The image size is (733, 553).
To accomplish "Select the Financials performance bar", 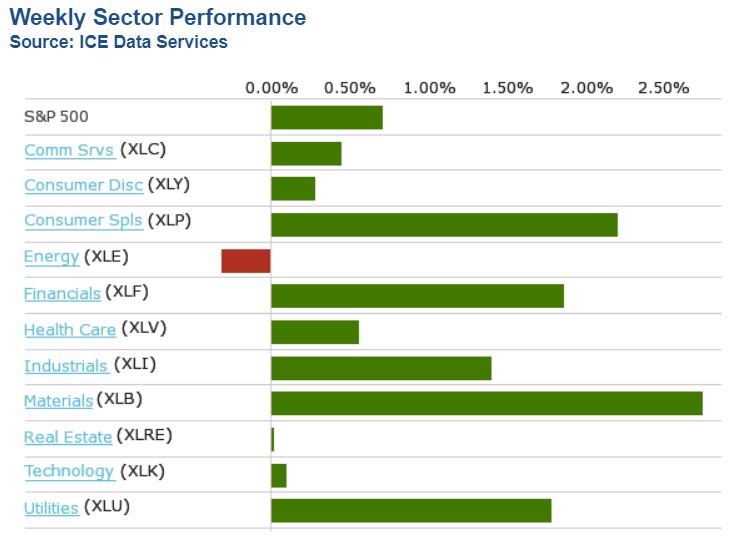I will coord(417,296).
